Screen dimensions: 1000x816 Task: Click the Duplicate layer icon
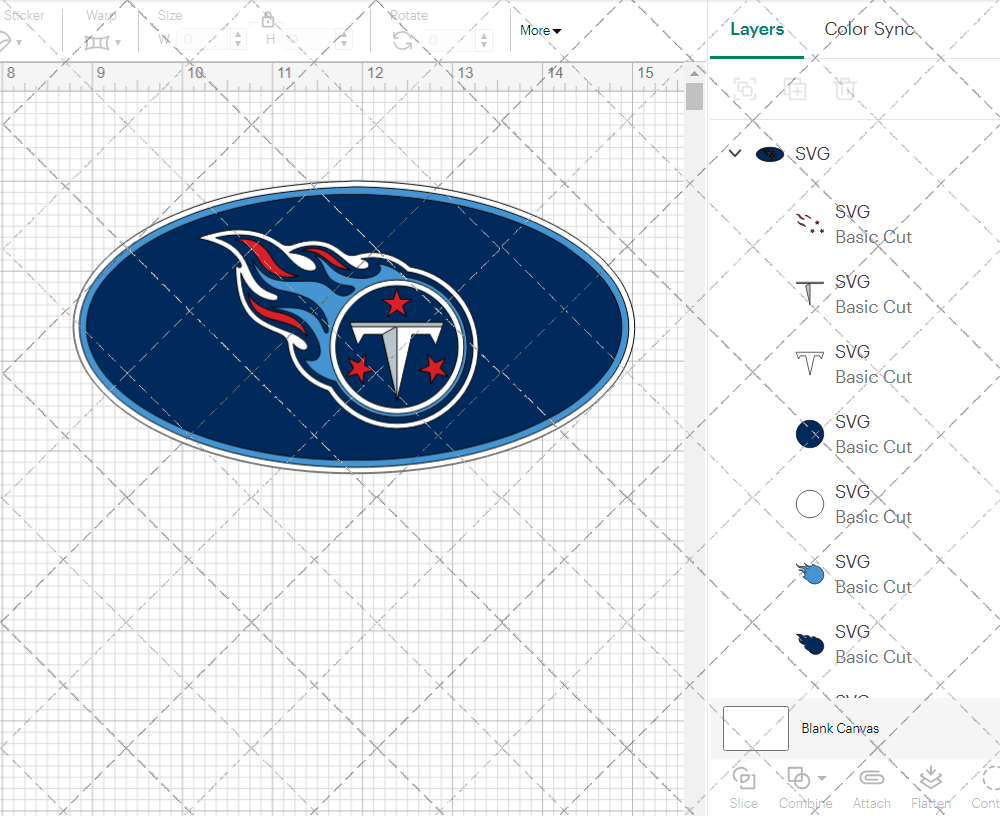(x=795, y=89)
